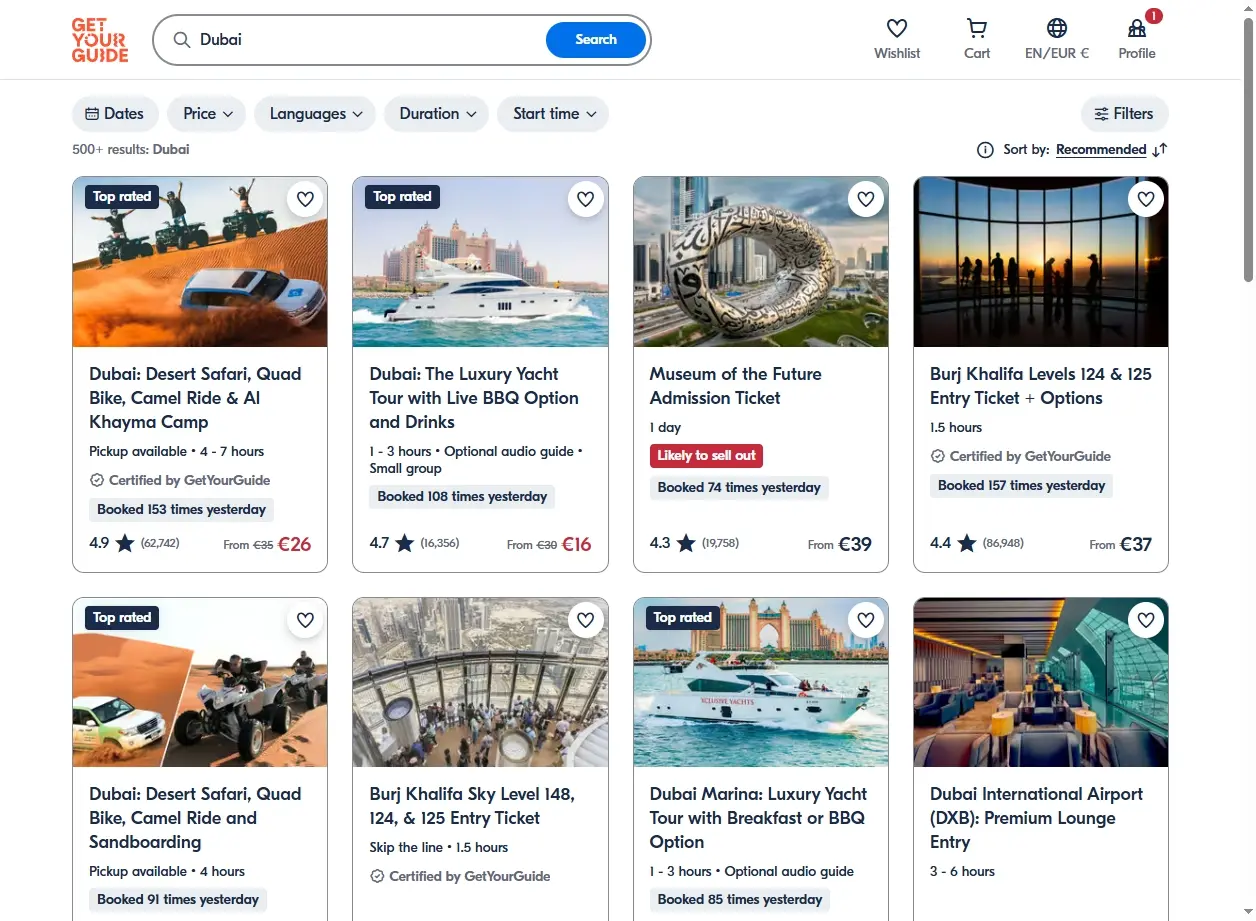Click the €37 price
The image size is (1256, 921).
point(1136,545)
